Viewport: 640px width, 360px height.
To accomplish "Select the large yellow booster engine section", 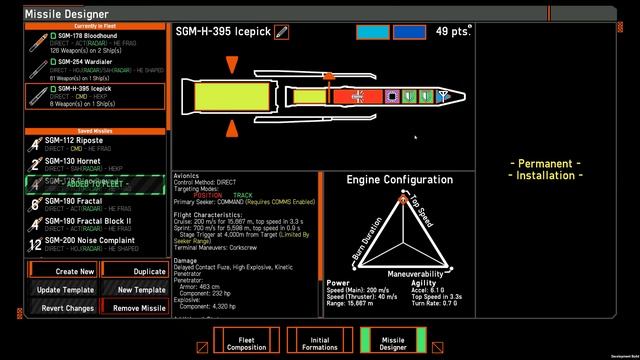I will 232,97.
